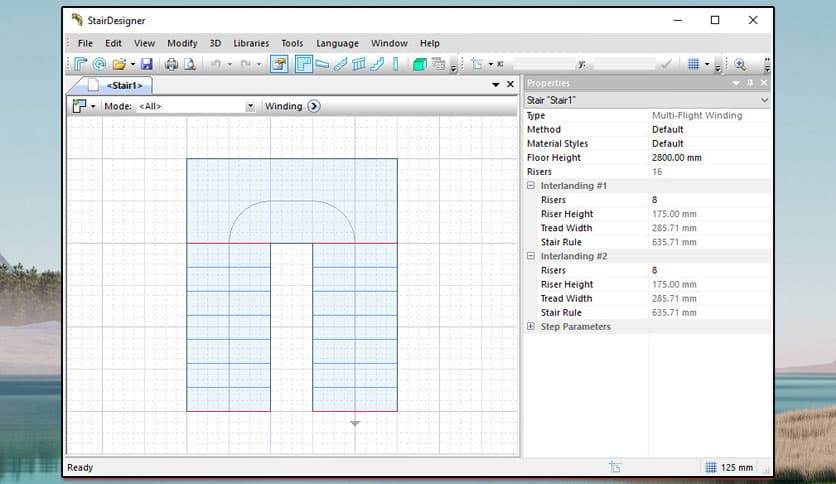The width and height of the screenshot is (836, 484).
Task: Open the 3D menu
Action: 215,43
